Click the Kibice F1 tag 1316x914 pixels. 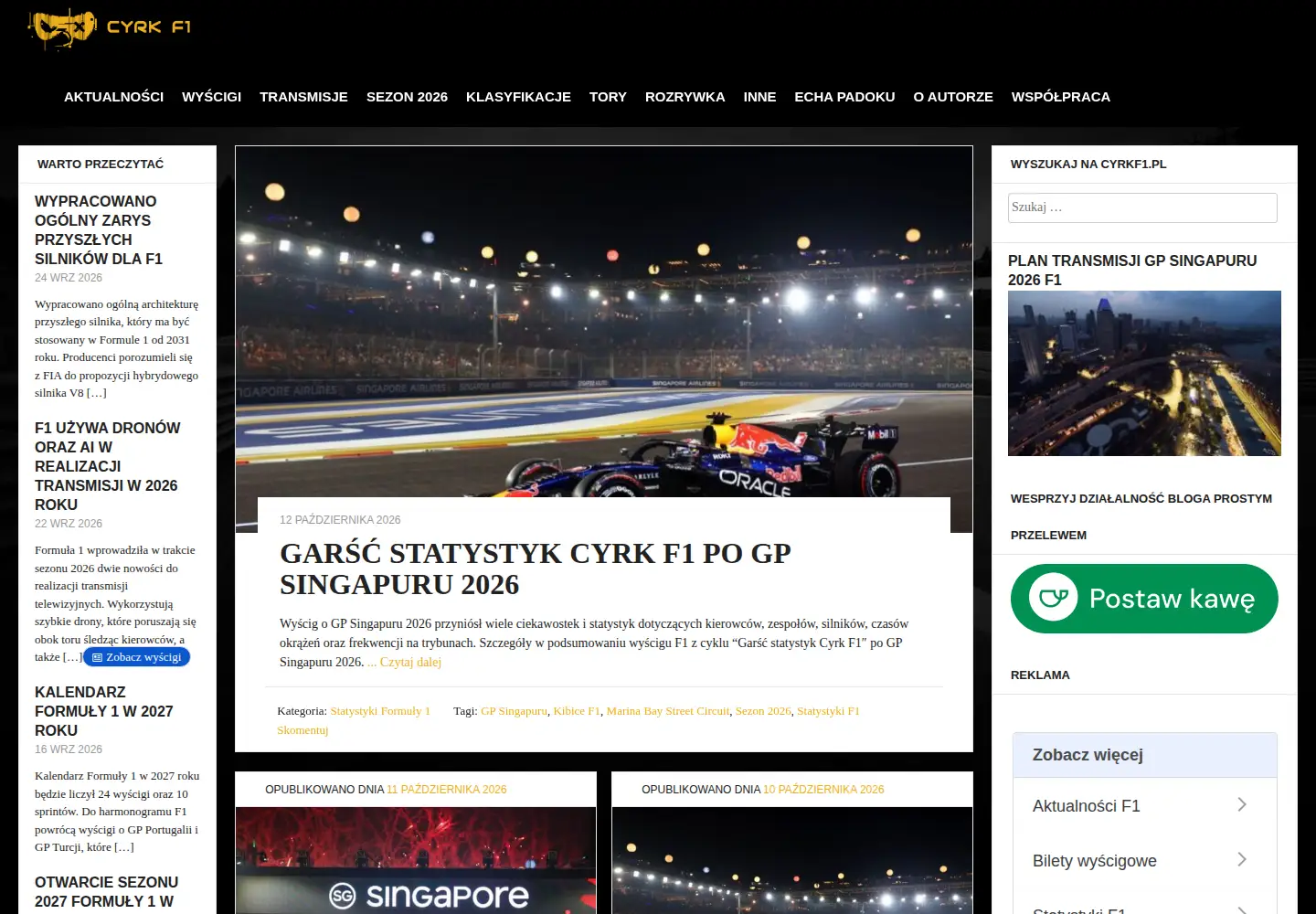[x=577, y=711]
